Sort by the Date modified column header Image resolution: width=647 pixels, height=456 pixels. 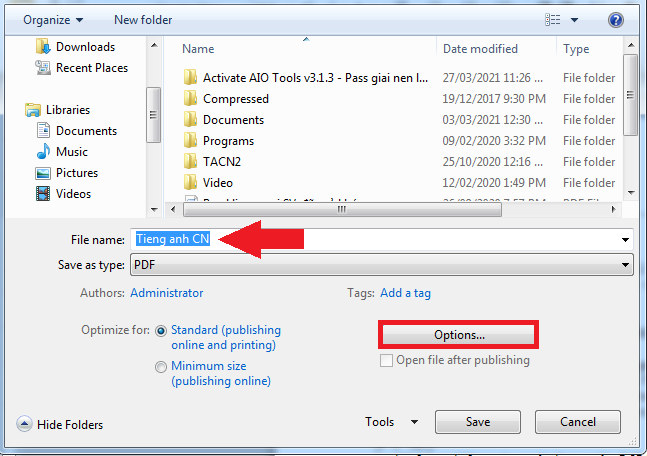tap(480, 49)
